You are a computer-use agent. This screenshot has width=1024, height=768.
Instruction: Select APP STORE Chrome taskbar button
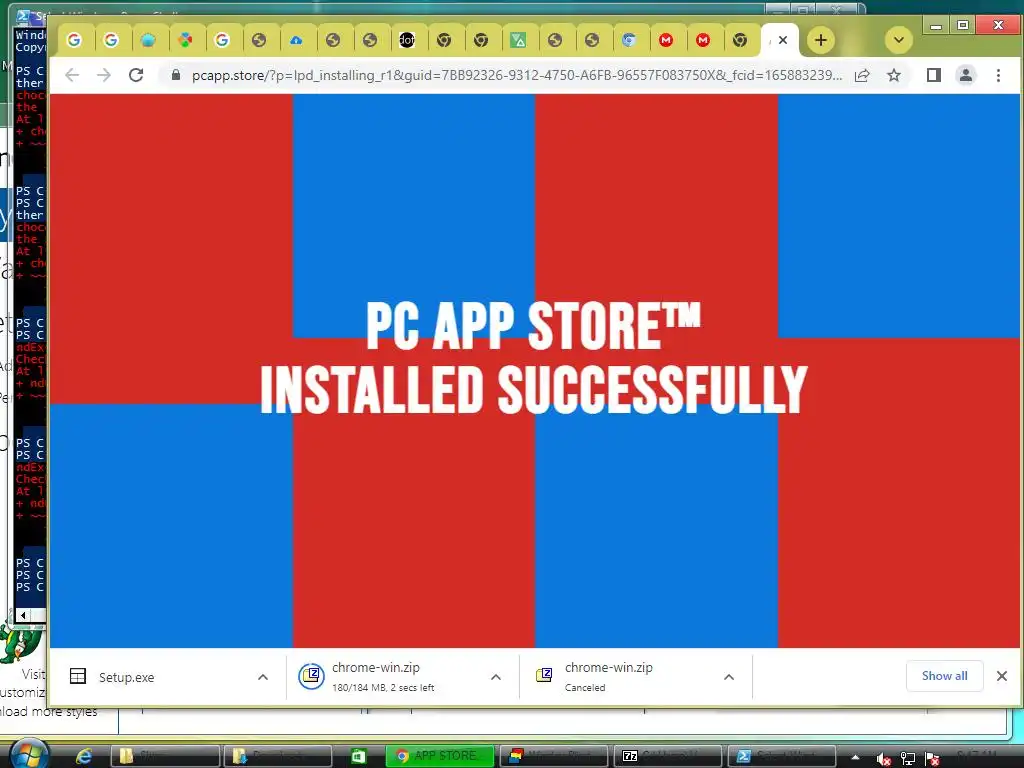tap(440, 756)
